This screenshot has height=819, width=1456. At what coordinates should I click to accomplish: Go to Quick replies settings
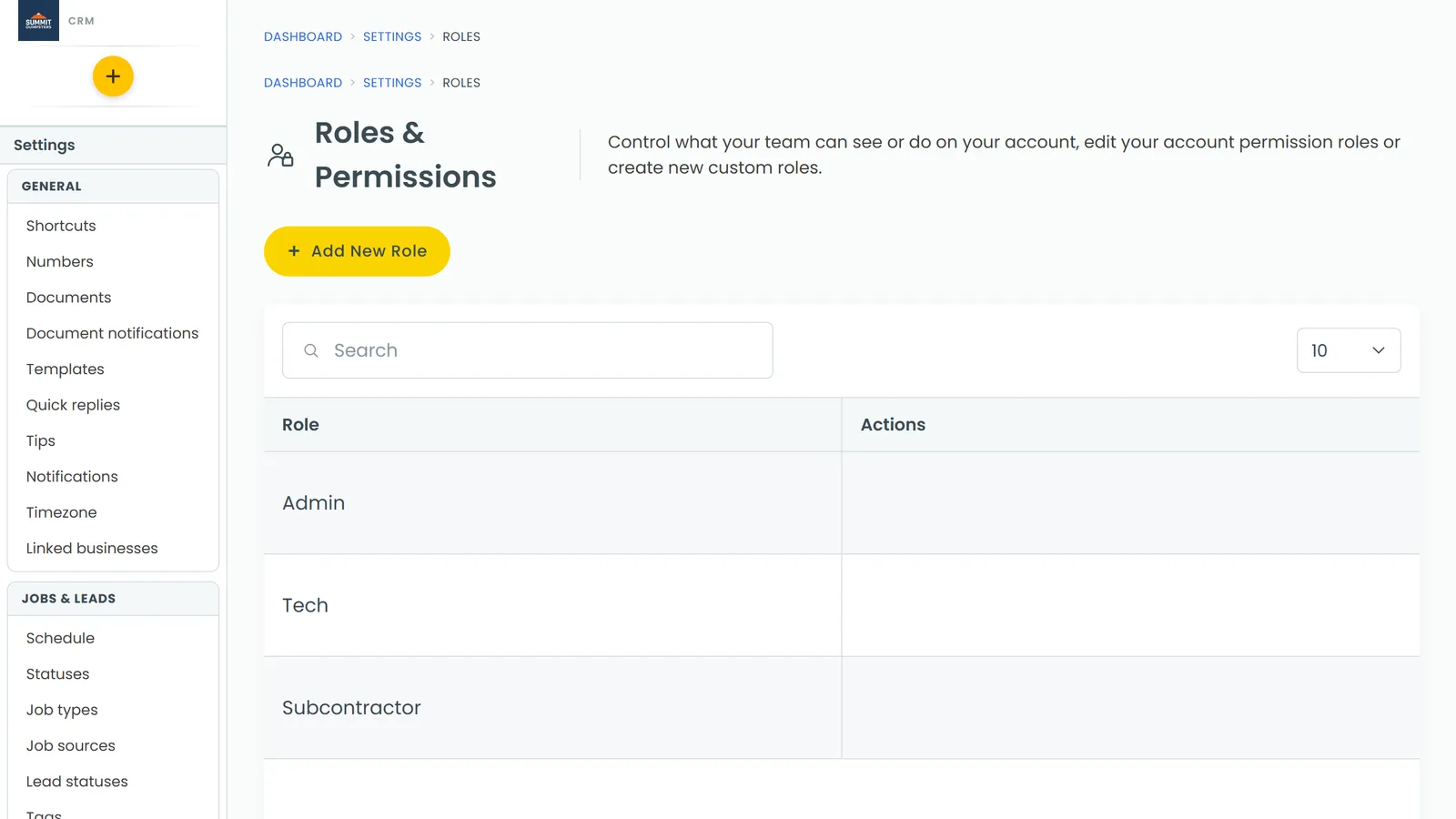coord(73,405)
